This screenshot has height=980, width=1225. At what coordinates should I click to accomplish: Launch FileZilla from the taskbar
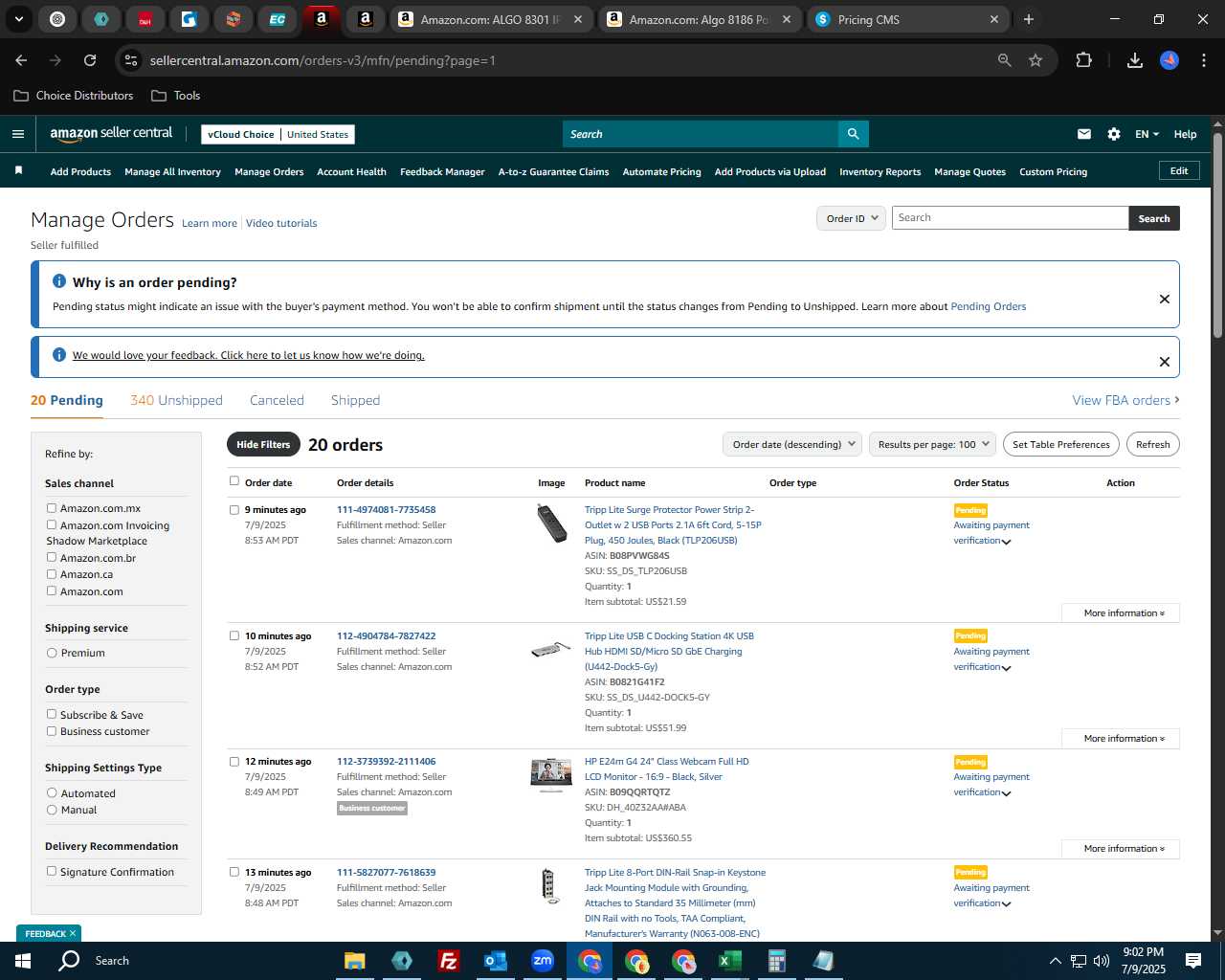click(448, 961)
